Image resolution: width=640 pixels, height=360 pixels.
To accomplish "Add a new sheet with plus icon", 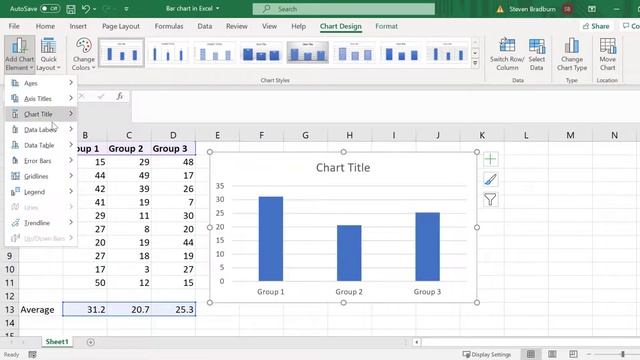I will point(91,342).
